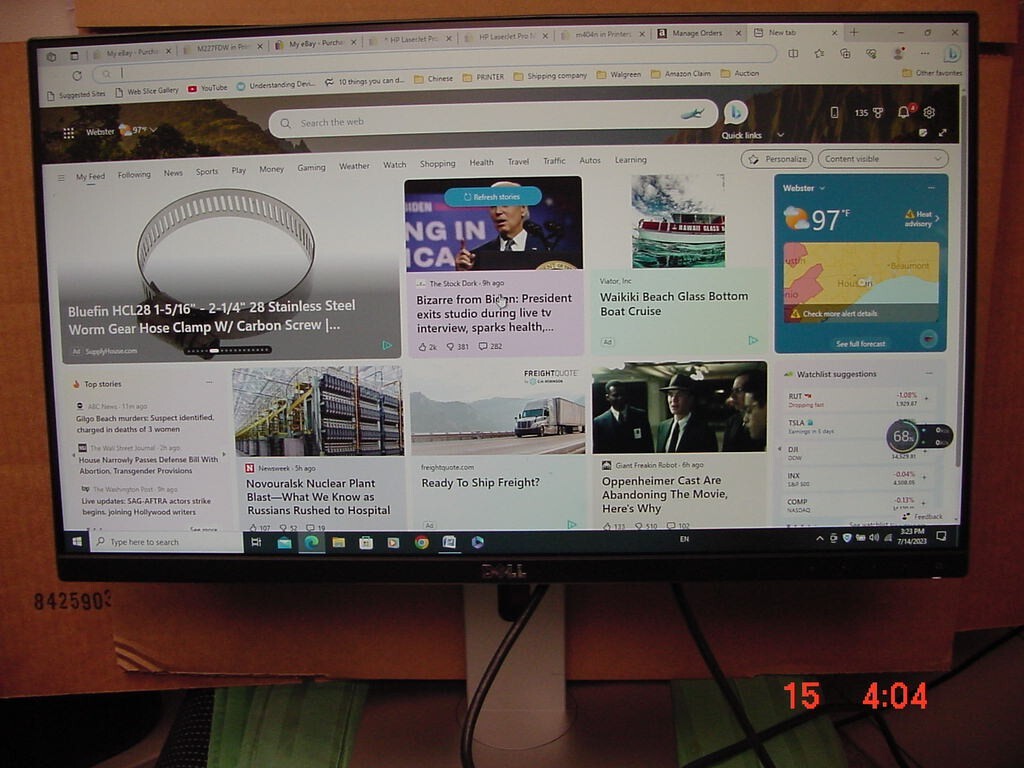This screenshot has width=1024, height=768.
Task: Click the Refresh stories button
Action: pyautogui.click(x=492, y=197)
